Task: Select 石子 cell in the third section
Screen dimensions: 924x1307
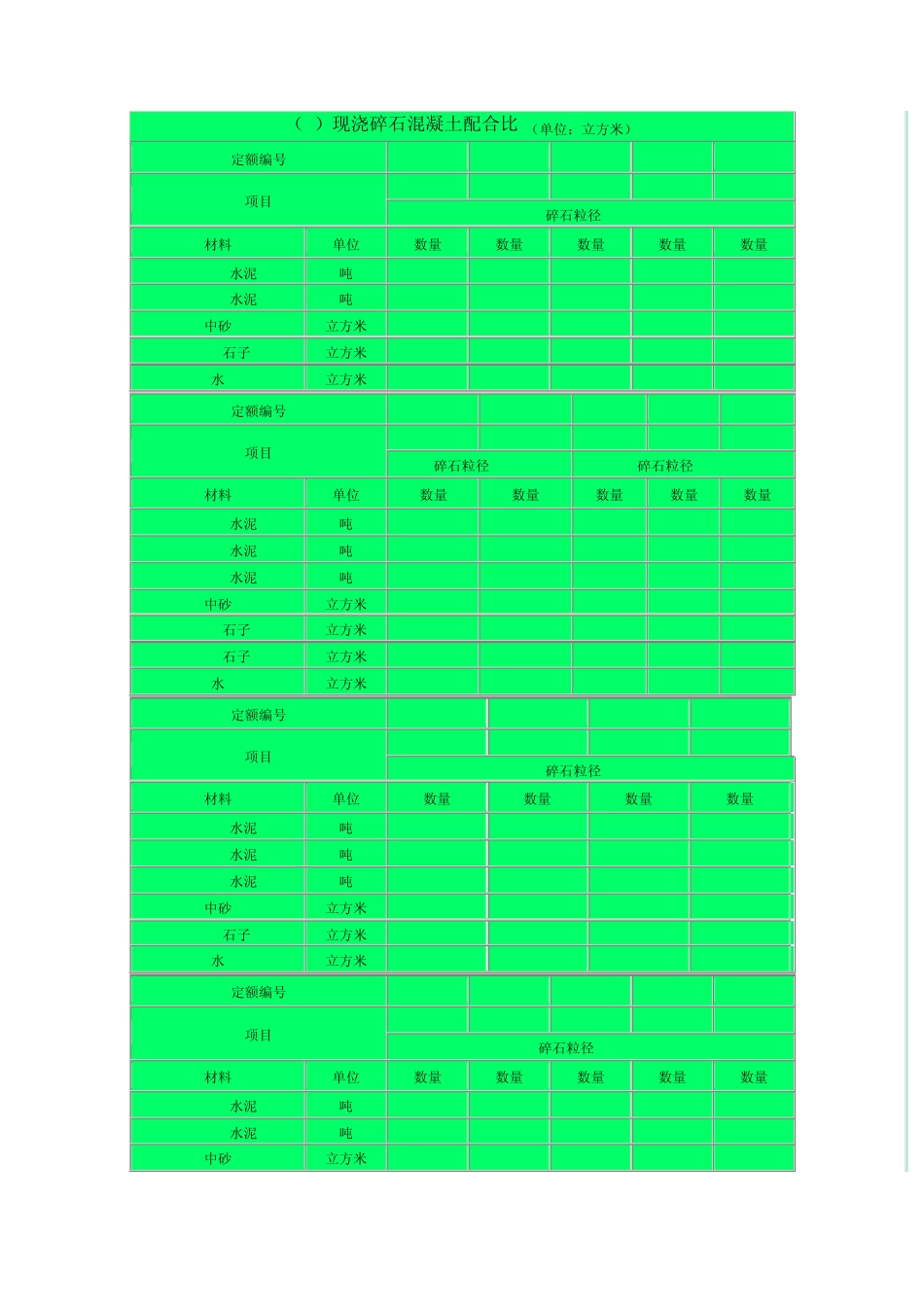Action: (x=236, y=935)
